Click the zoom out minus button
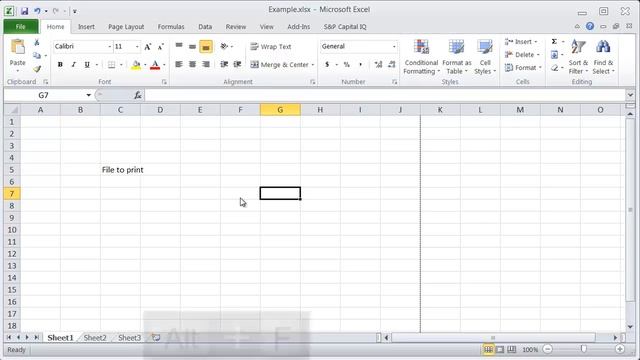 [x=548, y=349]
